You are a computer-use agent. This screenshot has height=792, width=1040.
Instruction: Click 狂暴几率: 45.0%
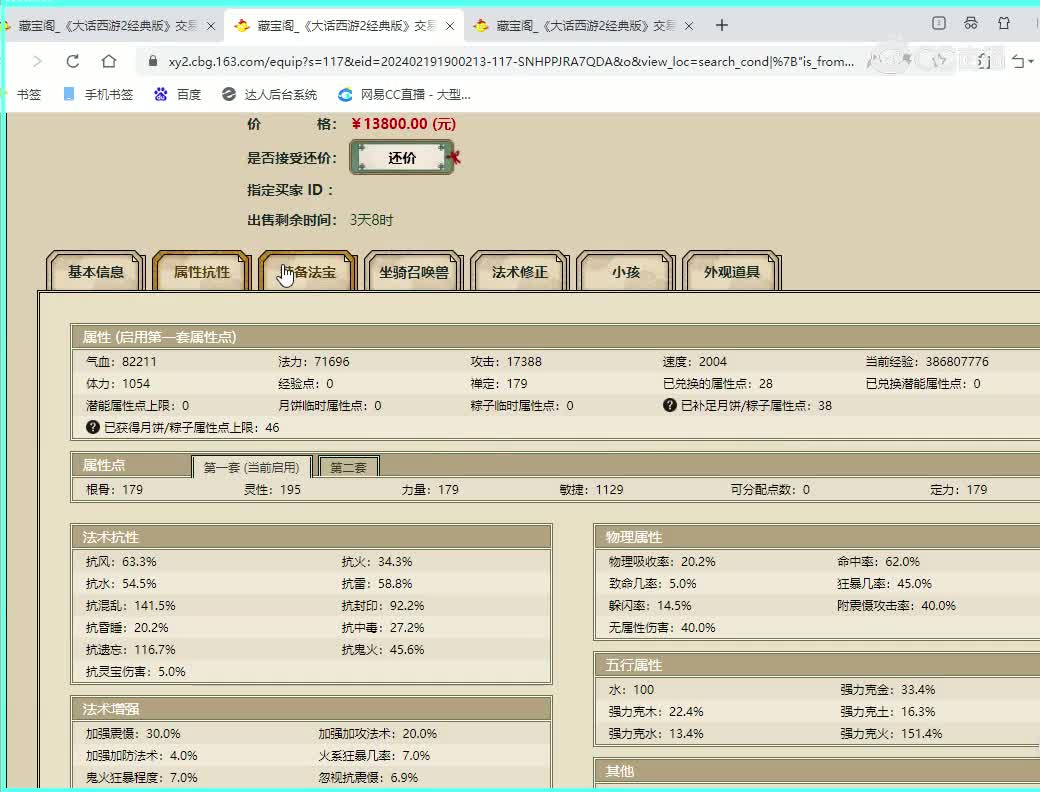884,584
